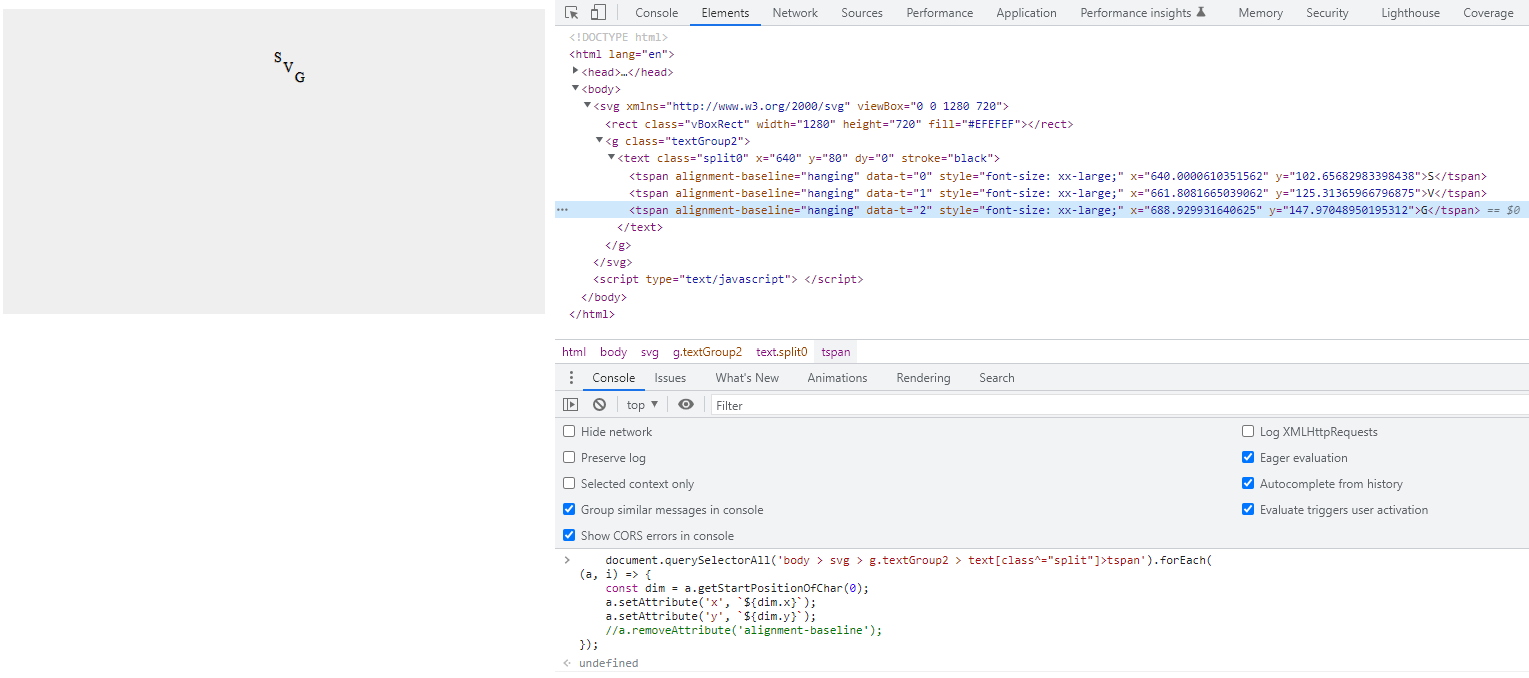Screen dimensions: 1529x678
Task: Open the Search drawer tab
Action: click(x=996, y=378)
